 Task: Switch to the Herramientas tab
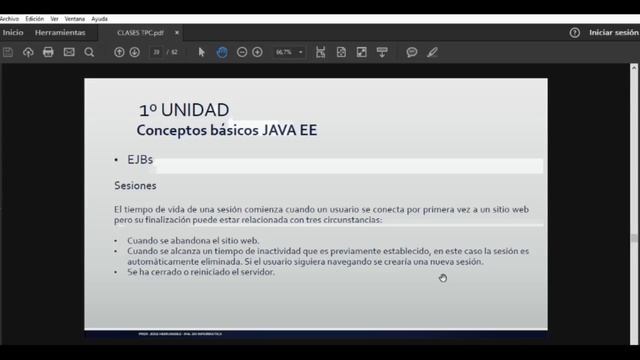60,33
